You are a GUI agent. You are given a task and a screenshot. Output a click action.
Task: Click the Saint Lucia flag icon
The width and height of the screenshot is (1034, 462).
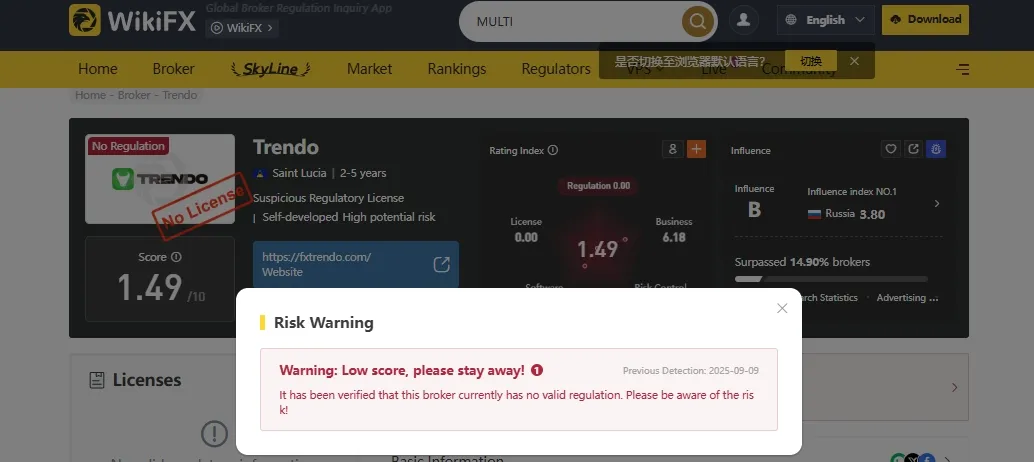tap(260, 173)
